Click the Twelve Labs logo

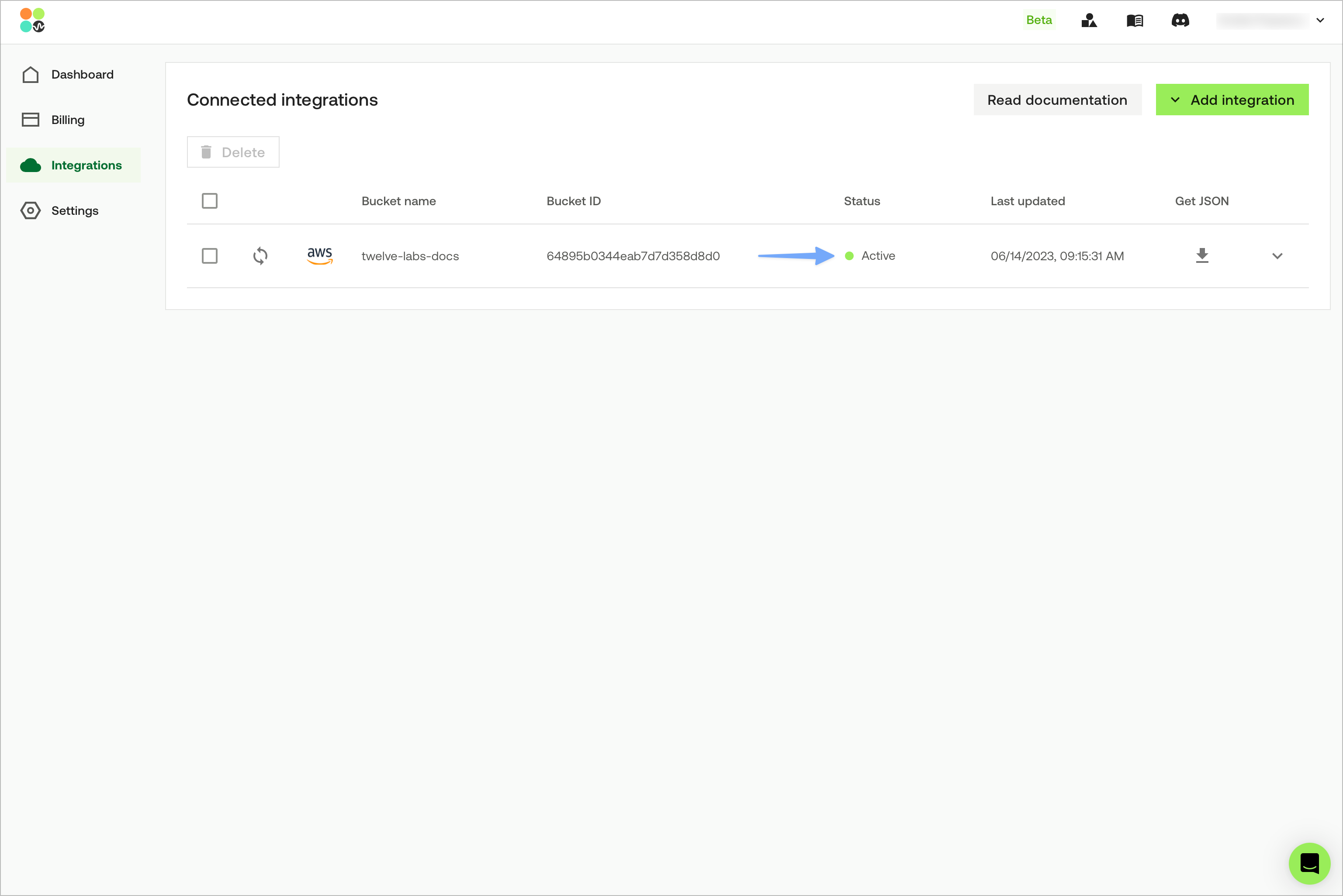[33, 21]
